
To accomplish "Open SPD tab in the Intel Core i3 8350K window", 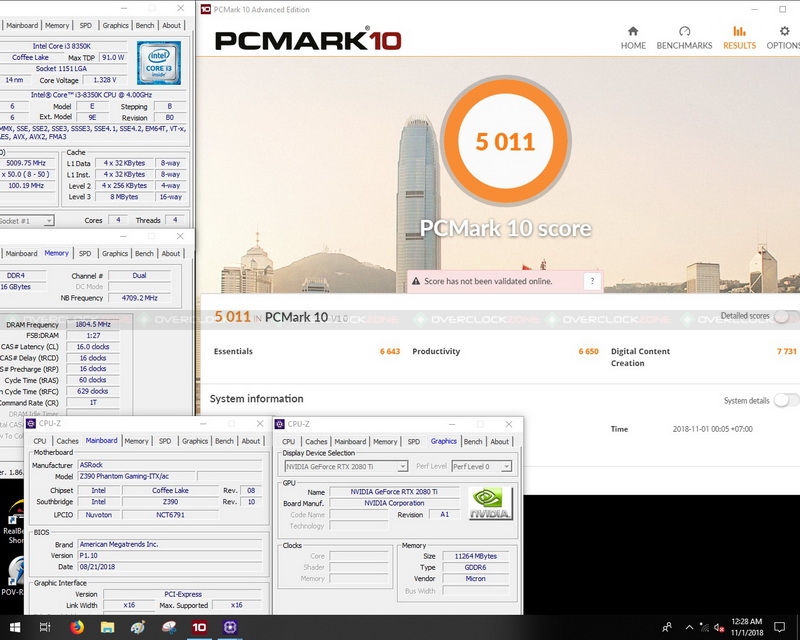I will click(x=86, y=25).
